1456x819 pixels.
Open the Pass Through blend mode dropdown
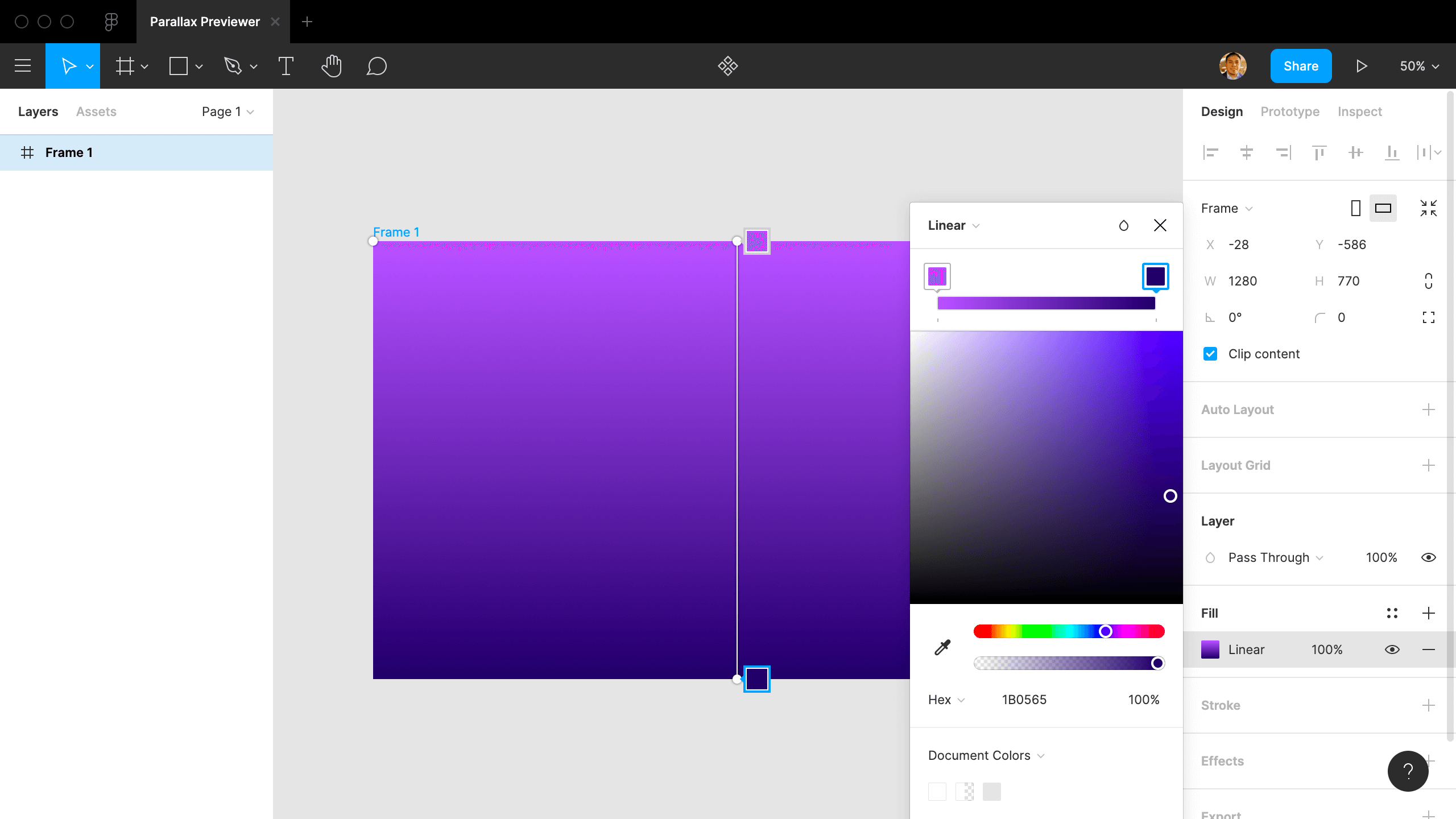[x=1275, y=557]
